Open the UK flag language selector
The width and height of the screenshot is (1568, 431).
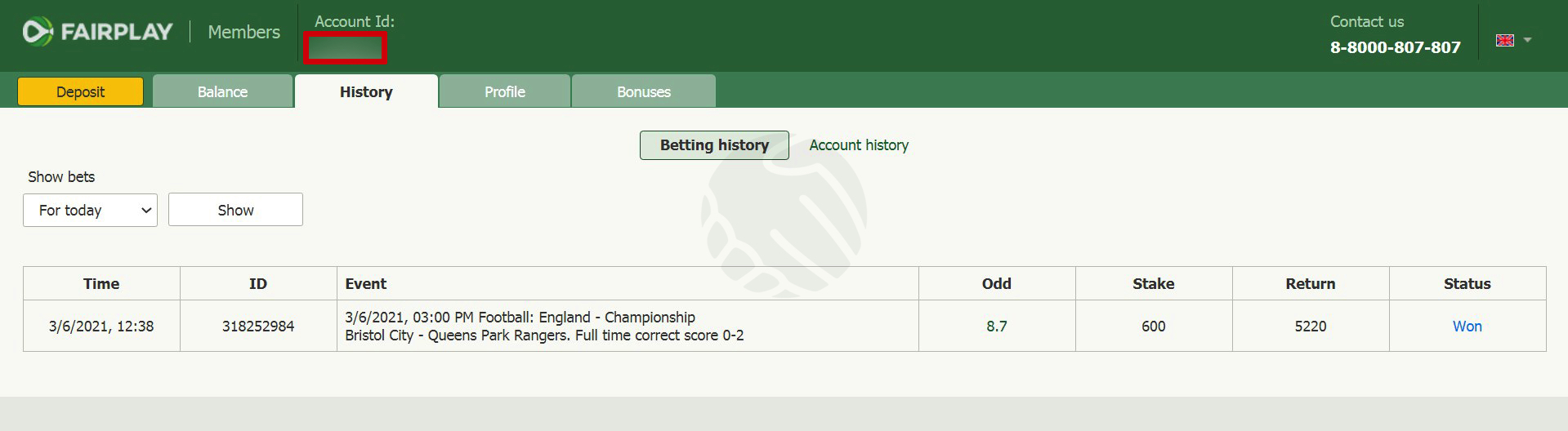coord(1504,40)
